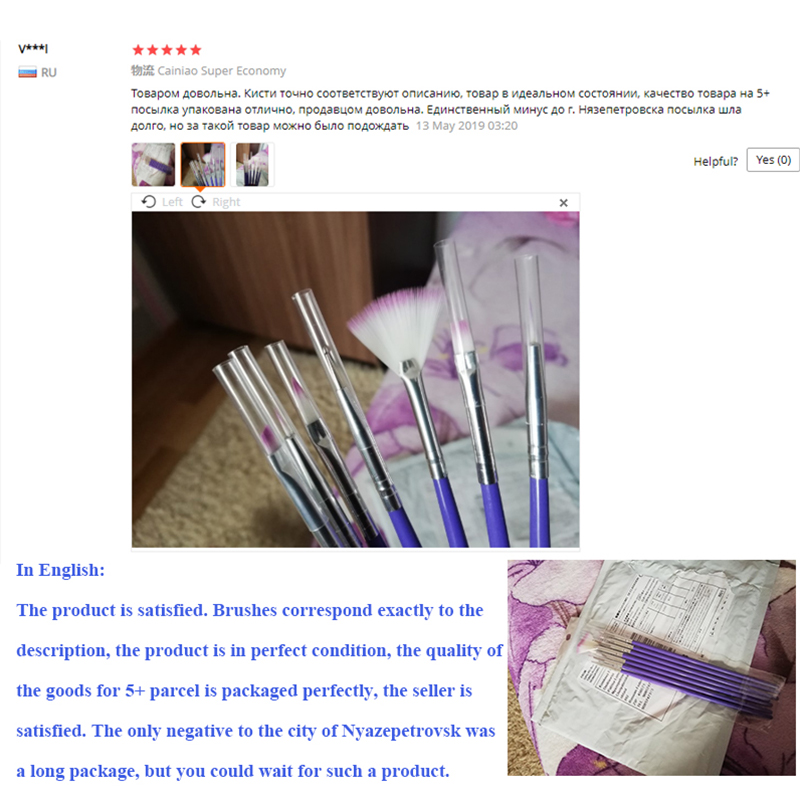This screenshot has width=800, height=800.
Task: Click the enlarged brushes photo
Action: coord(355,380)
